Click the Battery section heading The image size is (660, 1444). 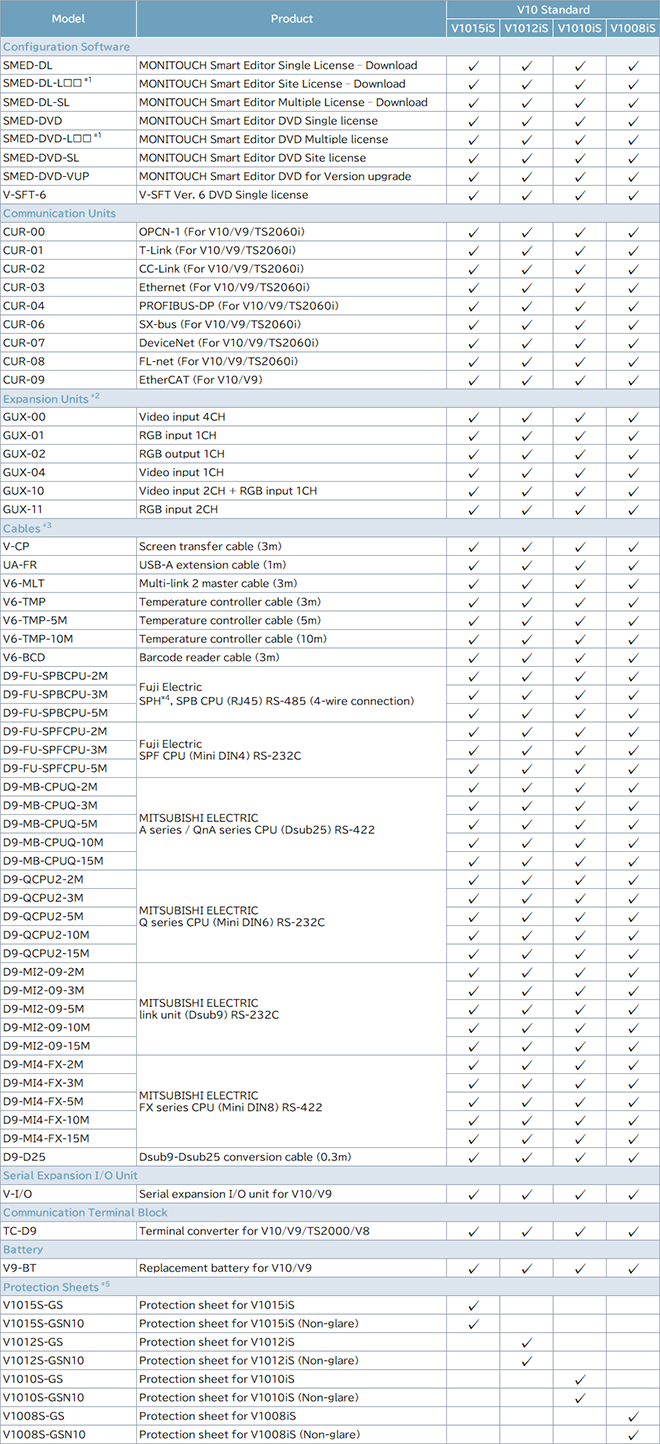23,1249
